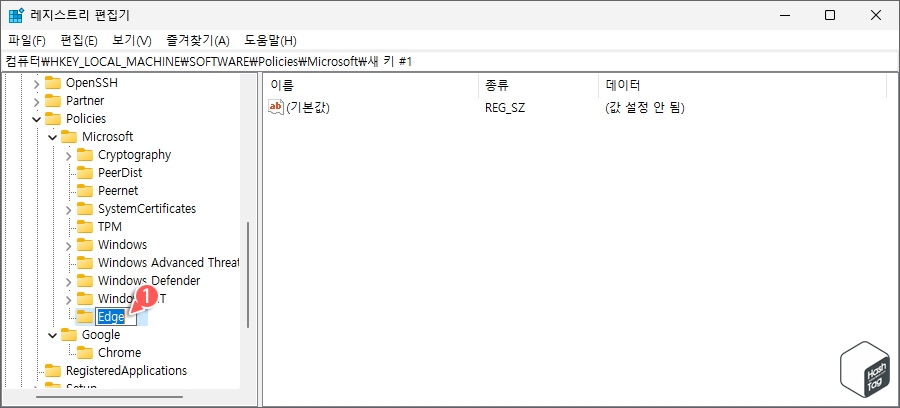Collapse the Policies key
Viewport: 900px width, 408px height.
point(37,119)
